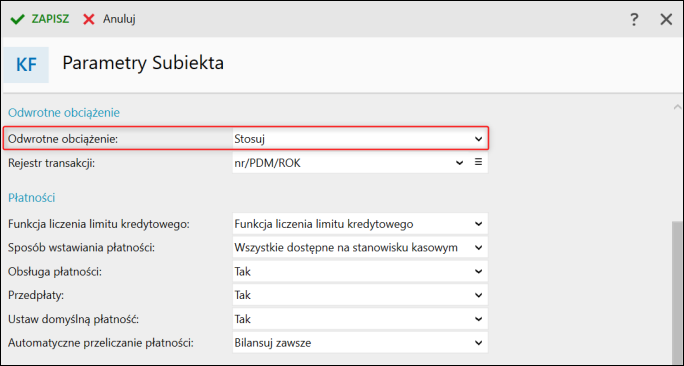Close the Parametry Subiekta window
This screenshot has width=684, height=366.
point(666,20)
